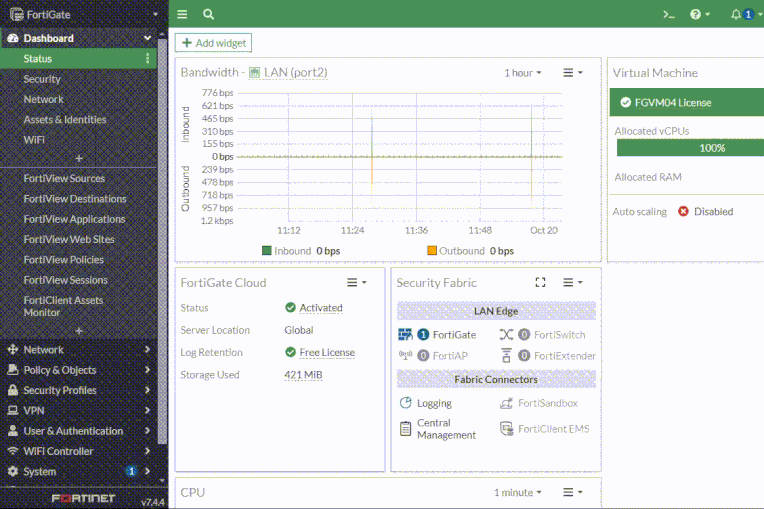Open the Security dashboard menu item
Screen dimensions: 764x509
tap(42, 79)
